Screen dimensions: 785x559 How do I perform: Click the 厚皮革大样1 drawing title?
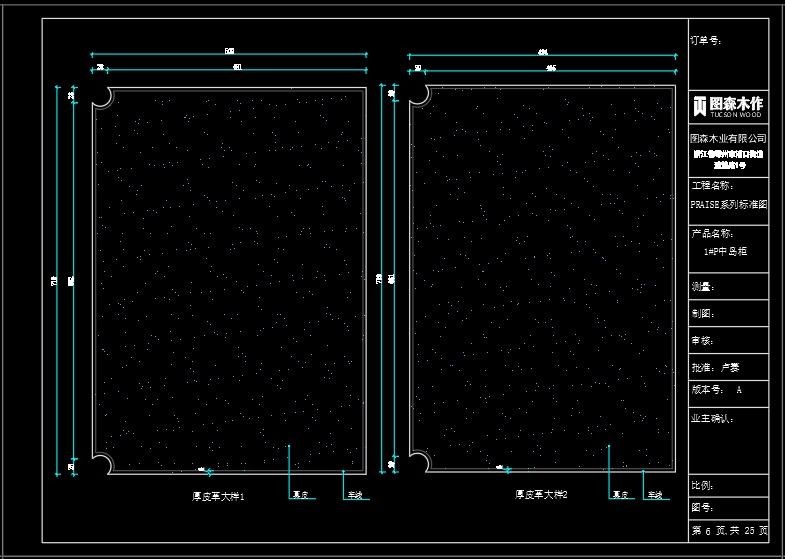pyautogui.click(x=218, y=496)
